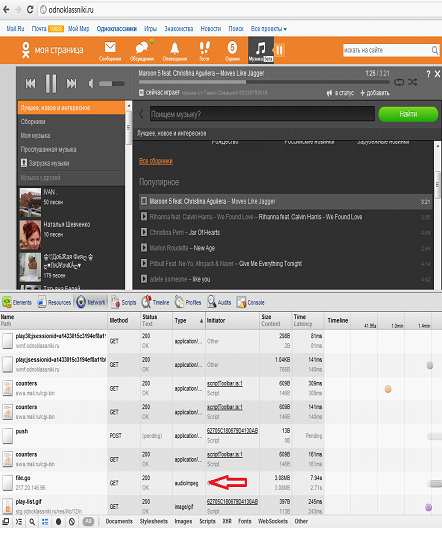Add current track with 'добавить'
The height and width of the screenshot is (539, 442).
pos(375,93)
